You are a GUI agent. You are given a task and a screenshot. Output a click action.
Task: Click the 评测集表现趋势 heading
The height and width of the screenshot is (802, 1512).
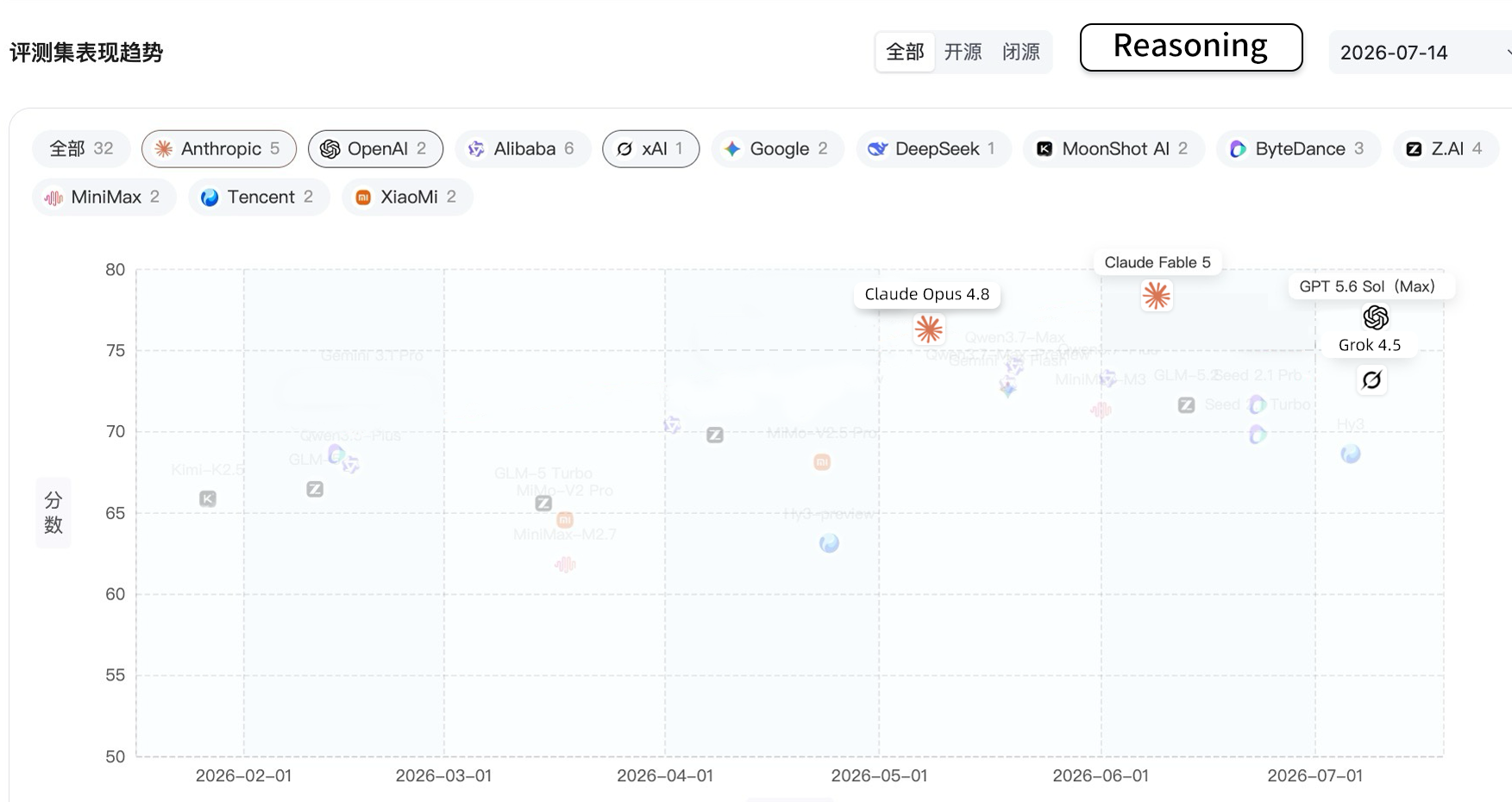[x=86, y=53]
